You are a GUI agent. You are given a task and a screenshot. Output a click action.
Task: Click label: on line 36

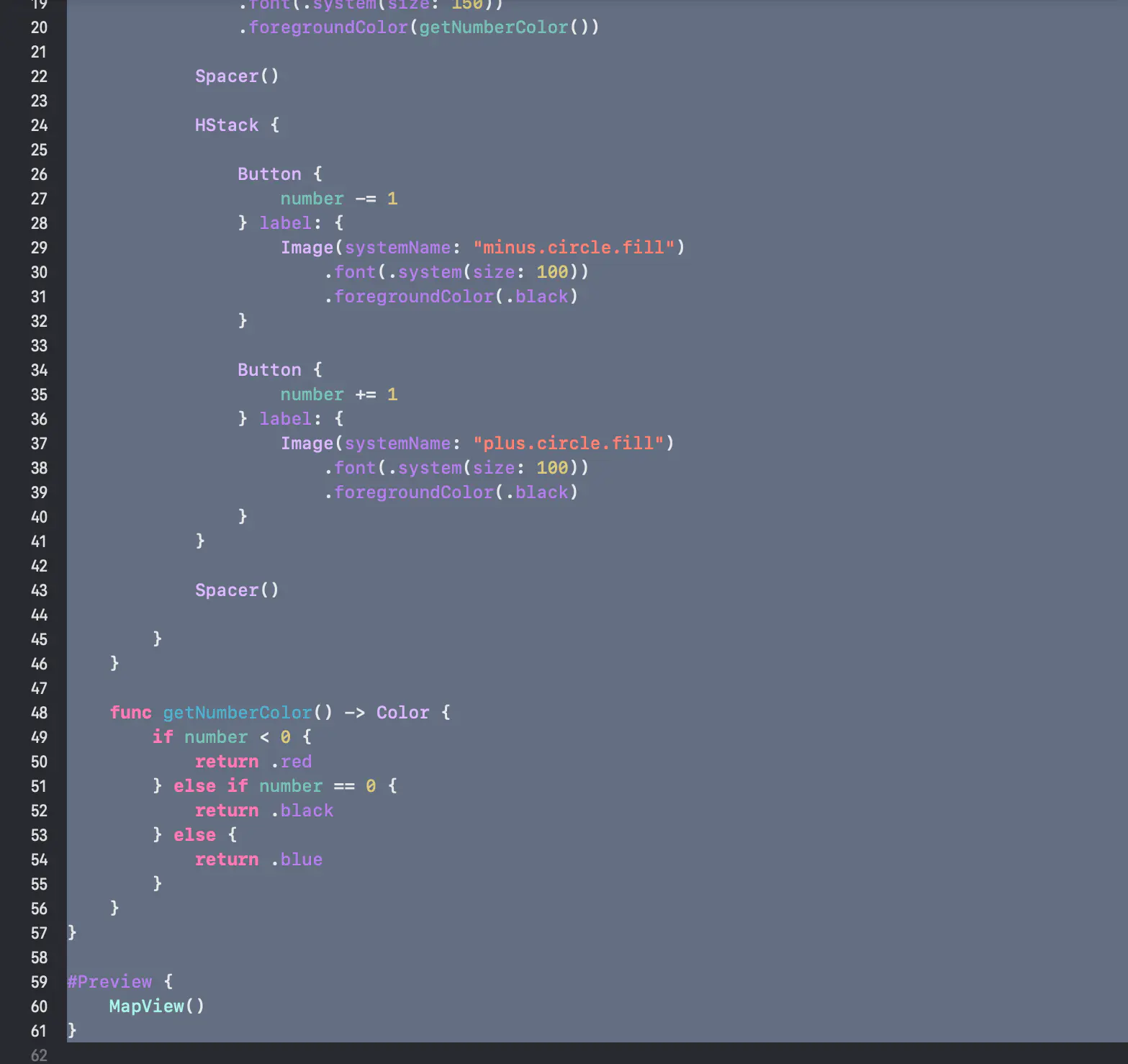tap(290, 419)
